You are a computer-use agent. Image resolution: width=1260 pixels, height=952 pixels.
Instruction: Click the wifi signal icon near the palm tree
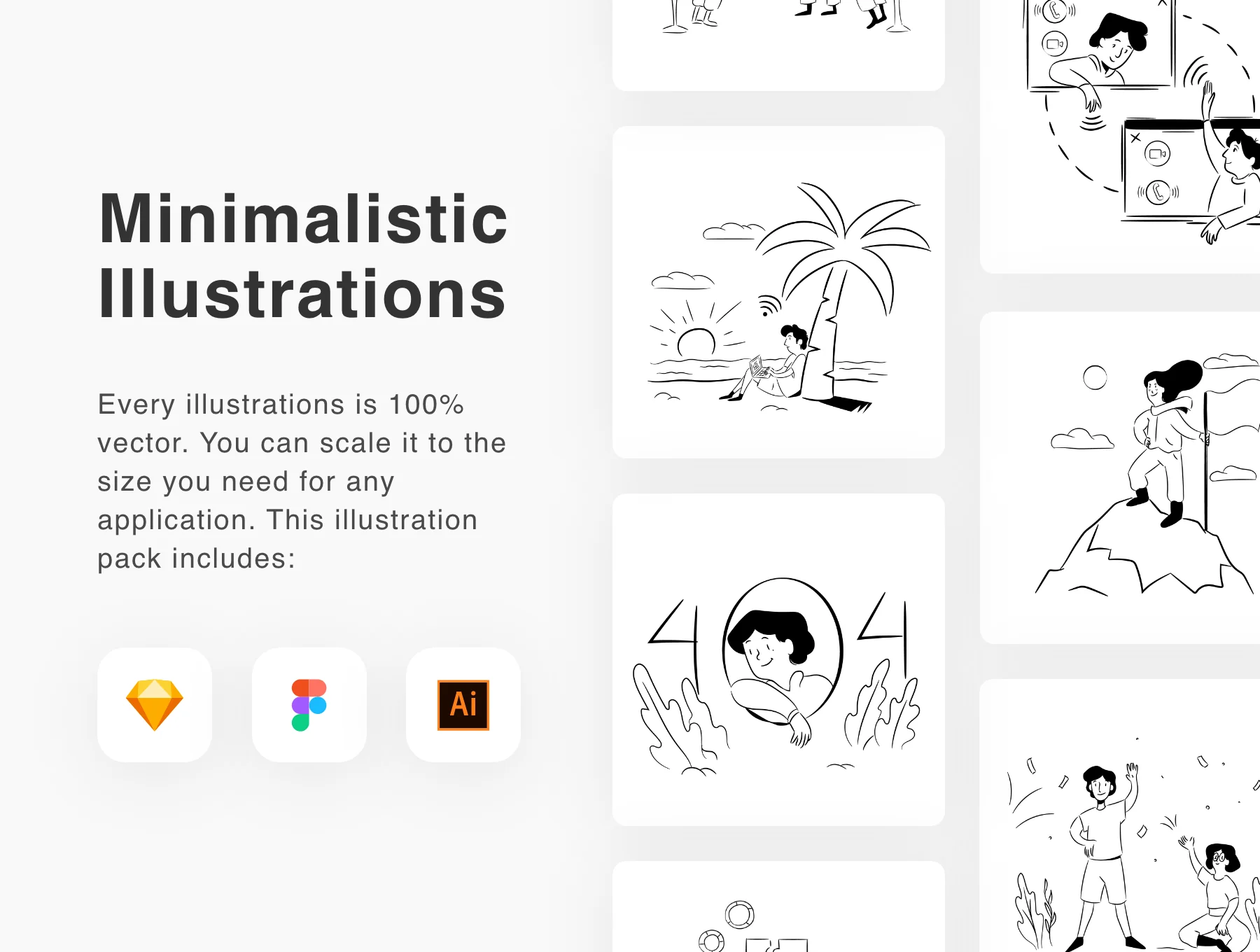769,305
